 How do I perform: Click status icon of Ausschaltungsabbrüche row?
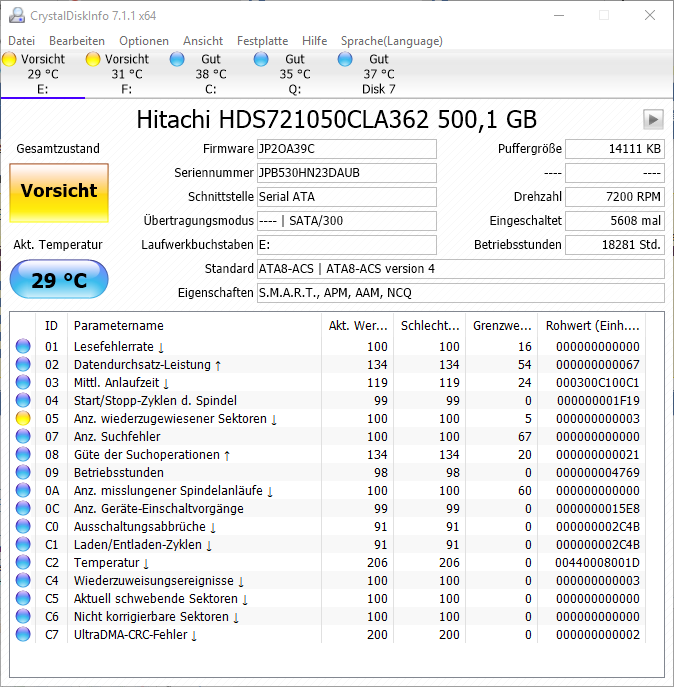pos(23,526)
